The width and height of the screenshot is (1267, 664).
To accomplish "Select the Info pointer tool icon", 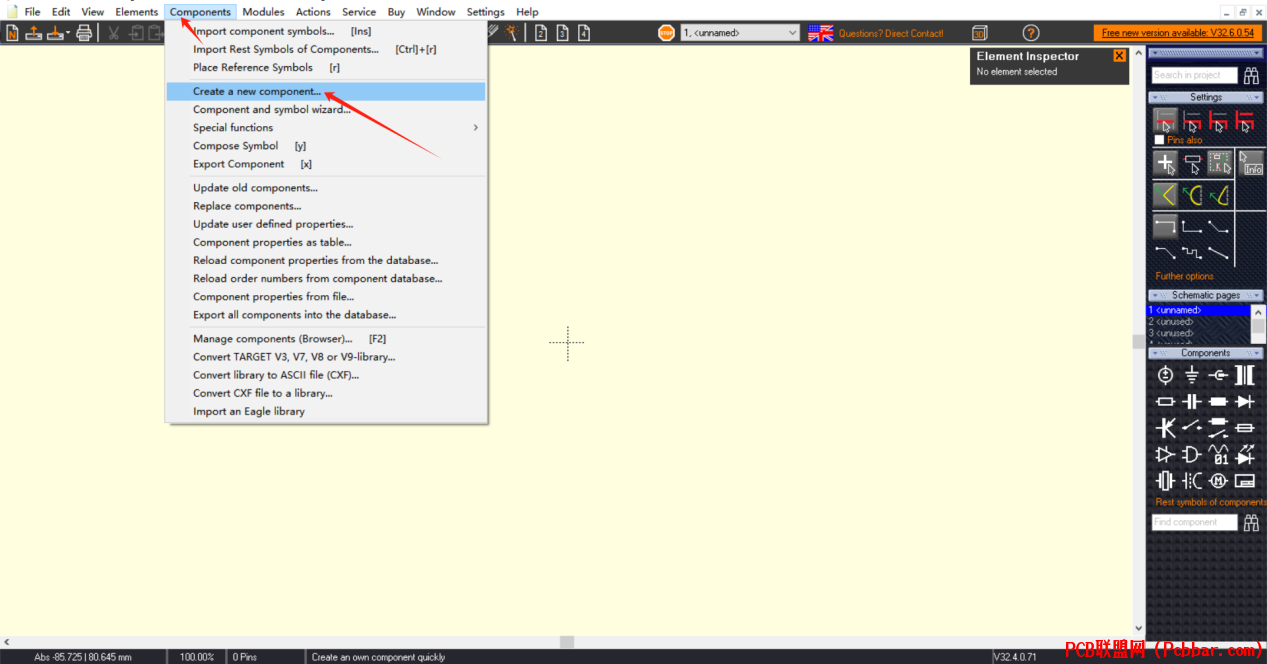I will [1251, 164].
